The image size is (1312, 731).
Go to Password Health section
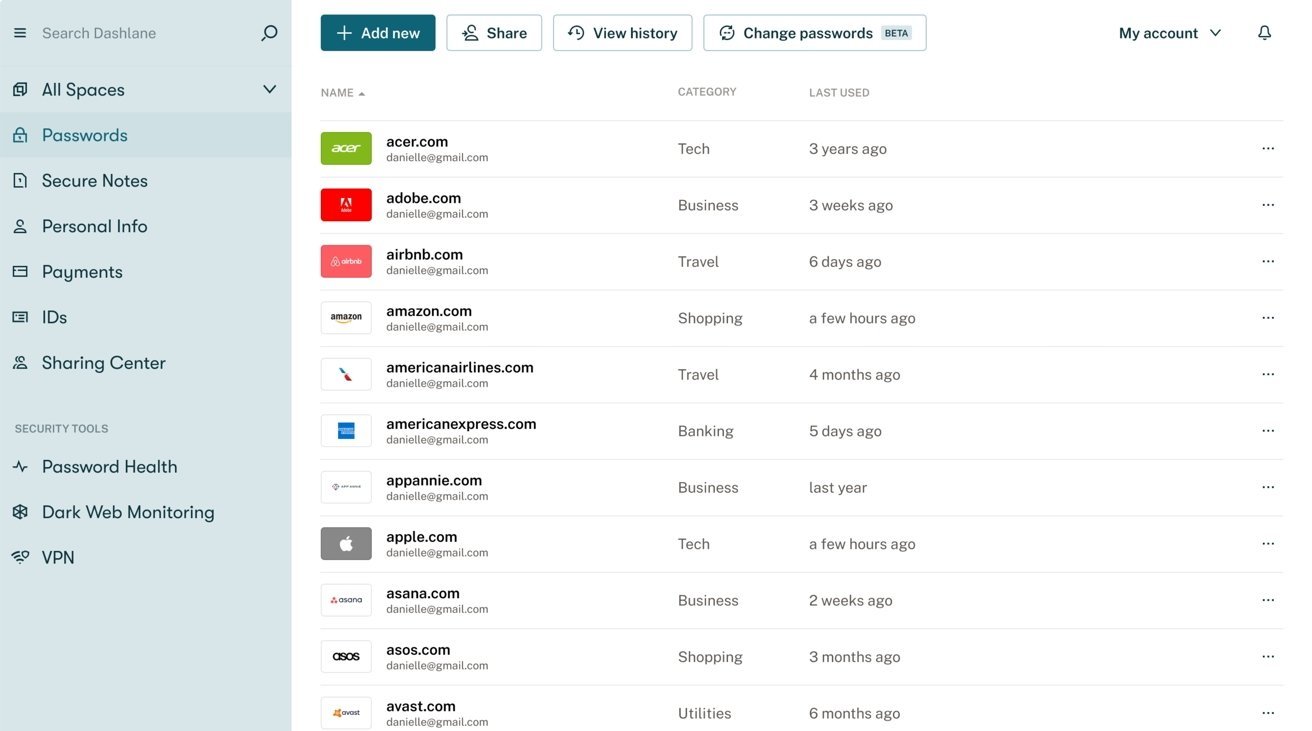[x=109, y=467]
